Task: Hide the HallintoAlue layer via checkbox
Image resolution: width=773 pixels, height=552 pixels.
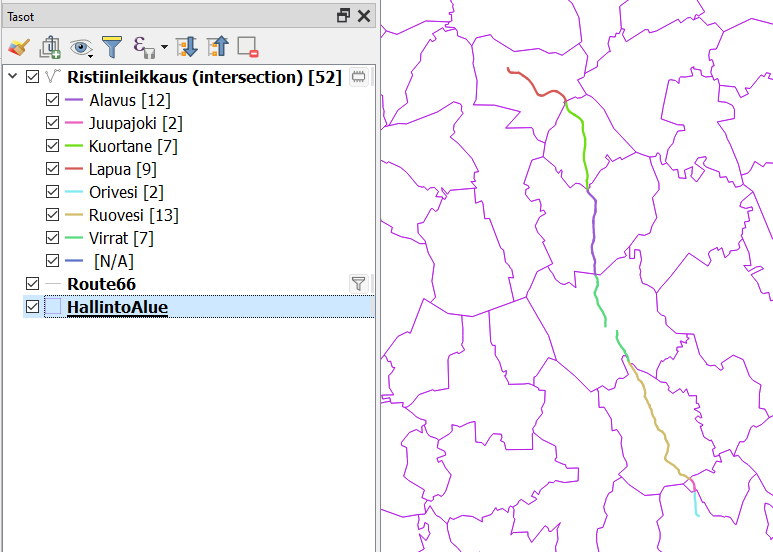Action: (33, 307)
